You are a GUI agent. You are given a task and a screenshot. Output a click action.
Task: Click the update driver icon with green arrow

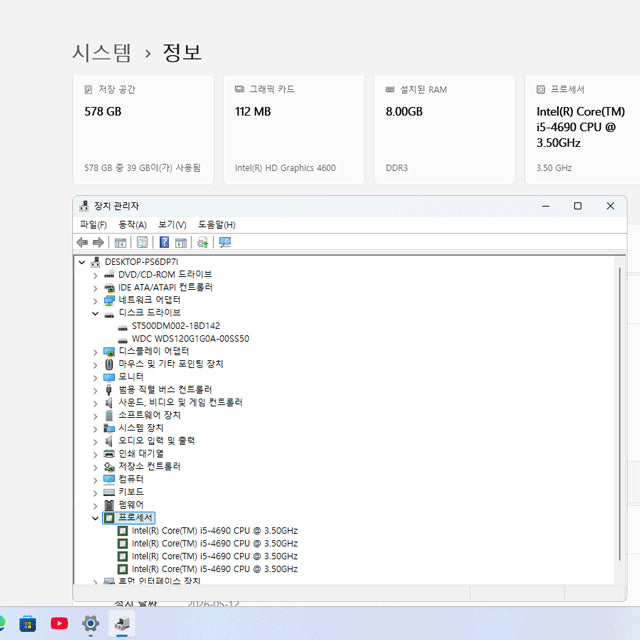tap(203, 242)
